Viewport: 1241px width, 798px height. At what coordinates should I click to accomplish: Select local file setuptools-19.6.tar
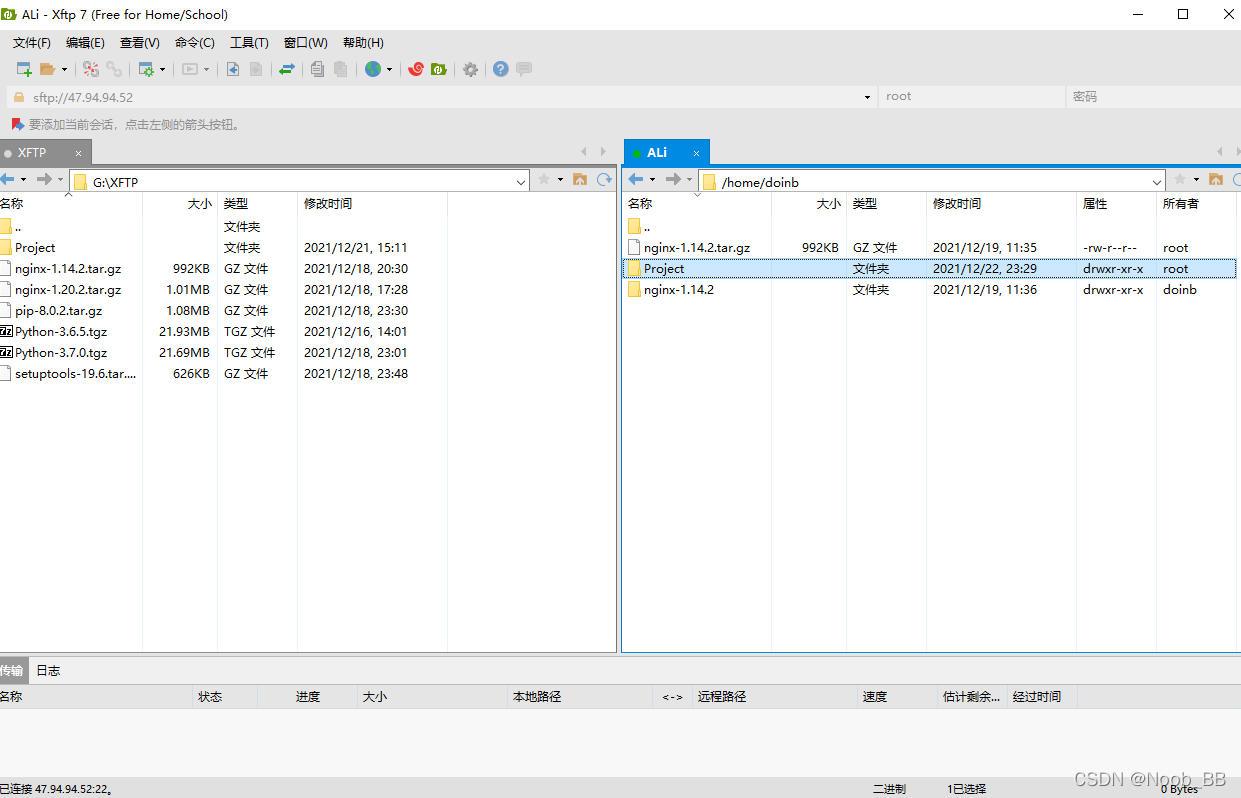(x=75, y=374)
